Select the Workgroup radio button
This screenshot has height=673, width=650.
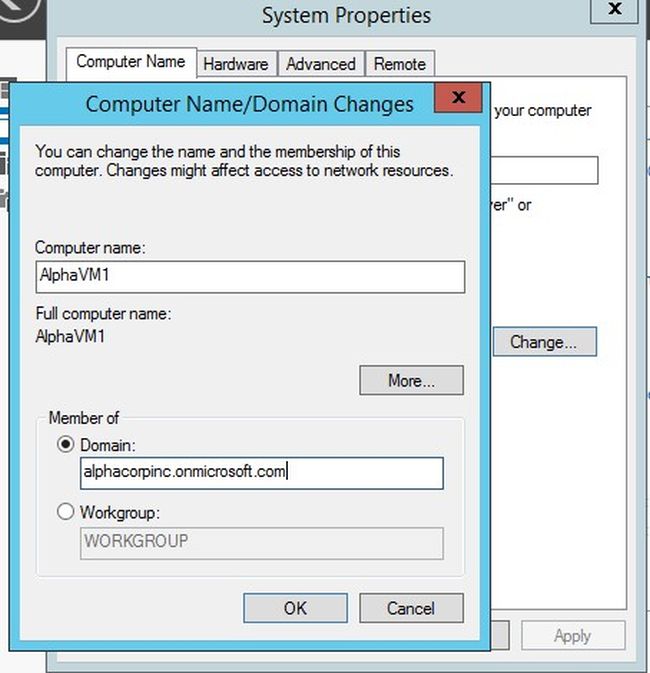pyautogui.click(x=66, y=511)
